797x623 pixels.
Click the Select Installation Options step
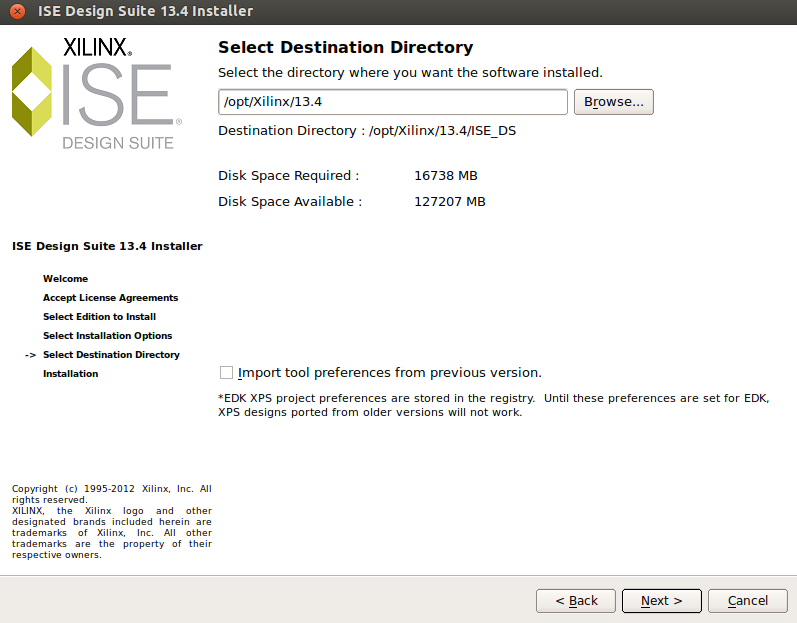click(107, 336)
